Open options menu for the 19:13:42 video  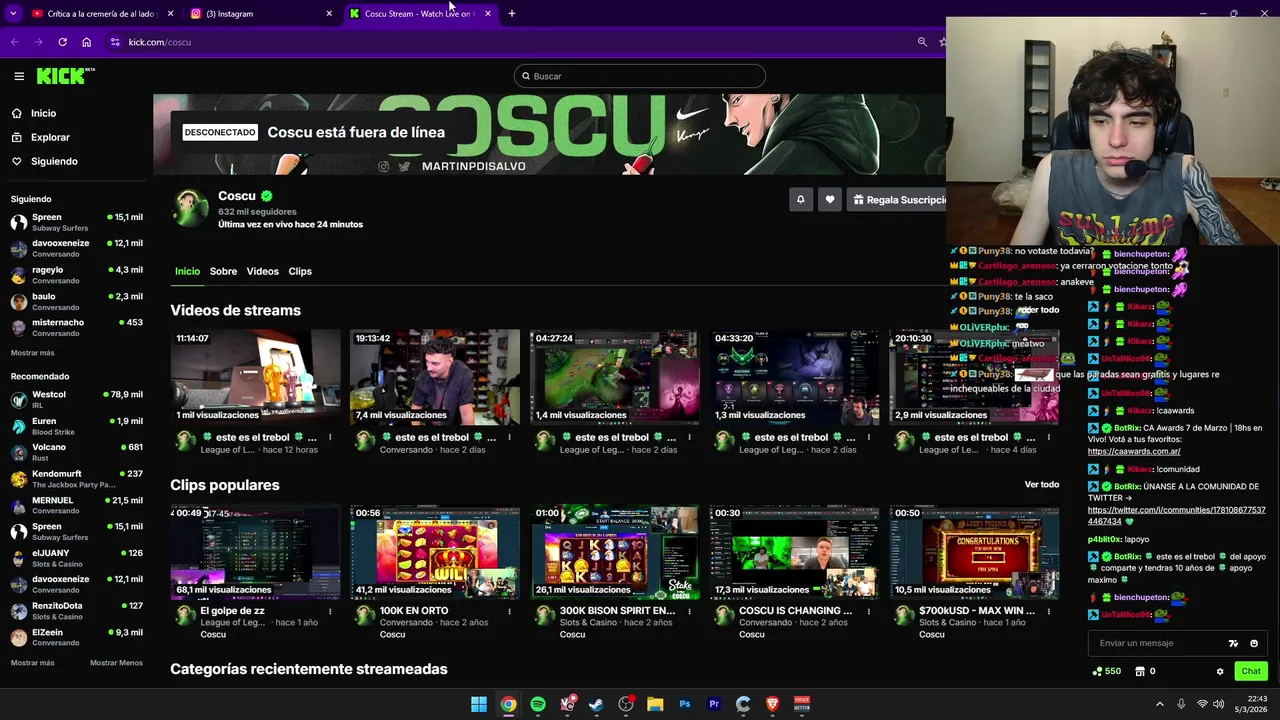509,437
